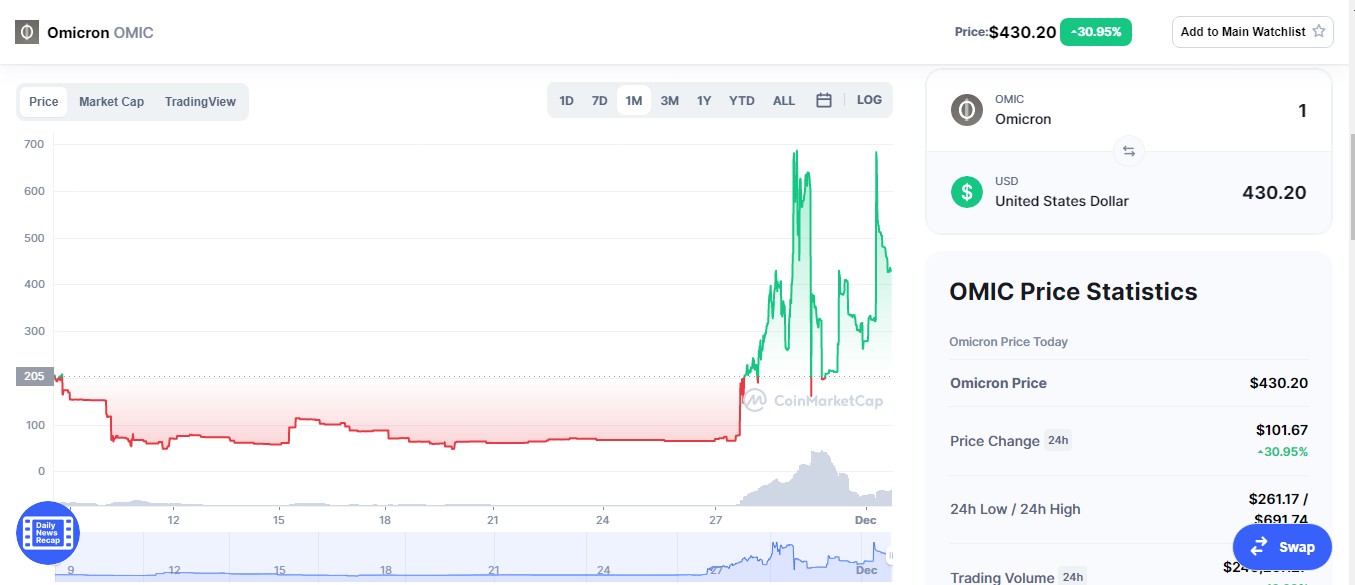Click the chart range navigator right handle
The image size is (1355, 585).
tap(890, 556)
